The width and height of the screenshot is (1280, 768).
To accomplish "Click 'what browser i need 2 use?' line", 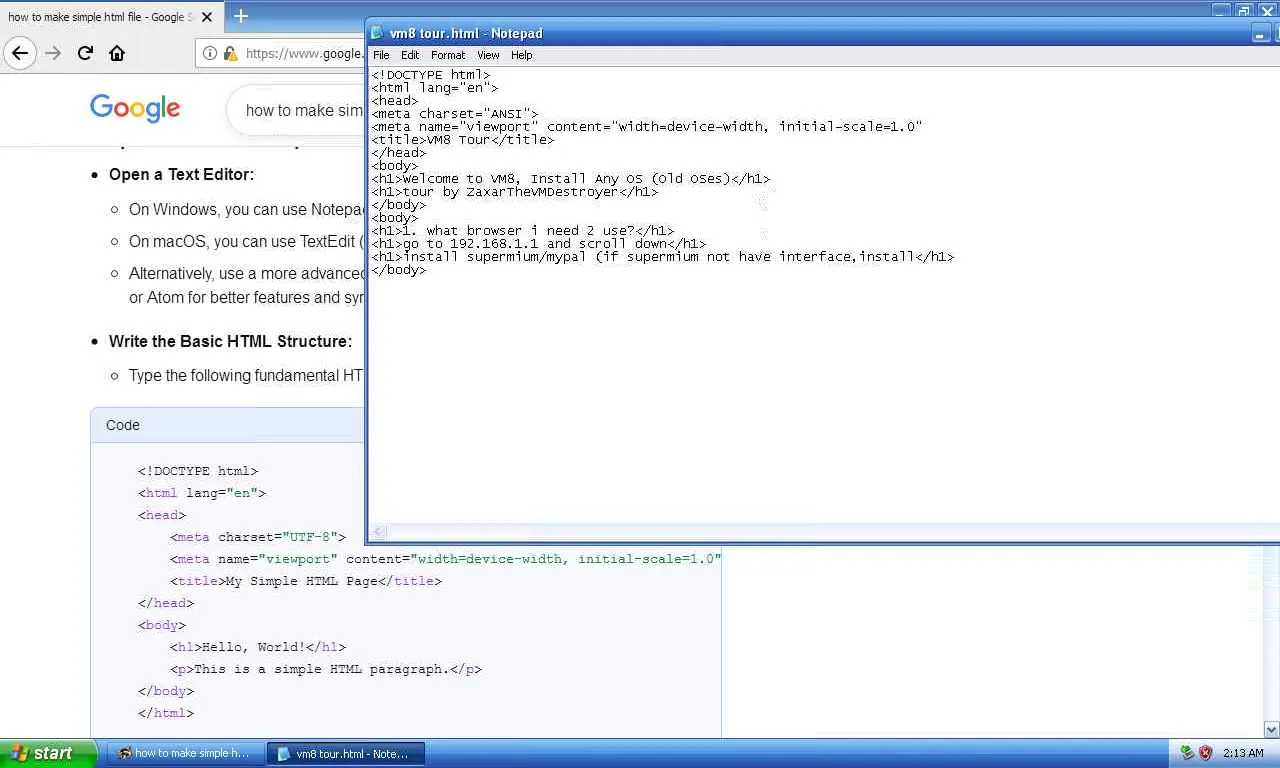I will [522, 231].
